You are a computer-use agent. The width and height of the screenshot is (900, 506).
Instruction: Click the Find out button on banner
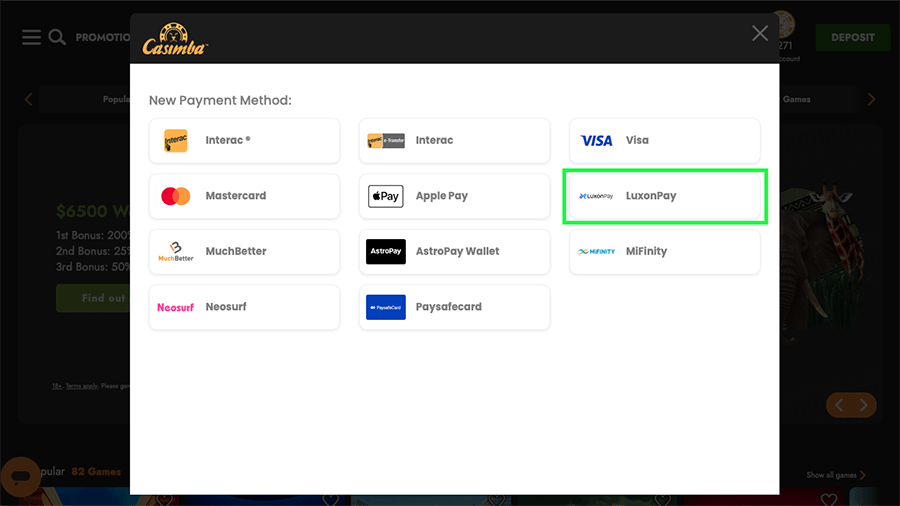pos(94,298)
